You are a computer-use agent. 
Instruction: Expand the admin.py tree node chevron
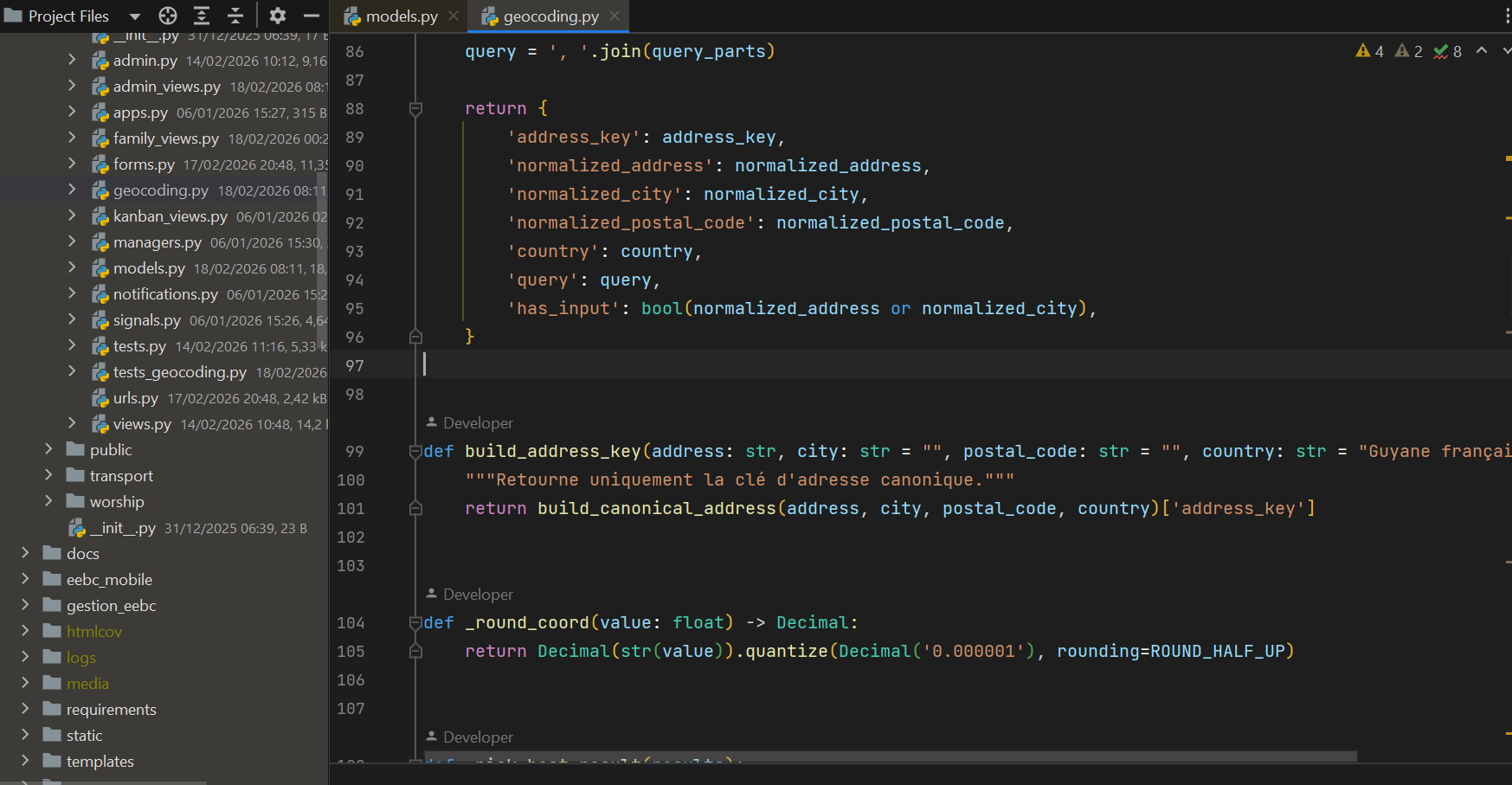point(72,60)
